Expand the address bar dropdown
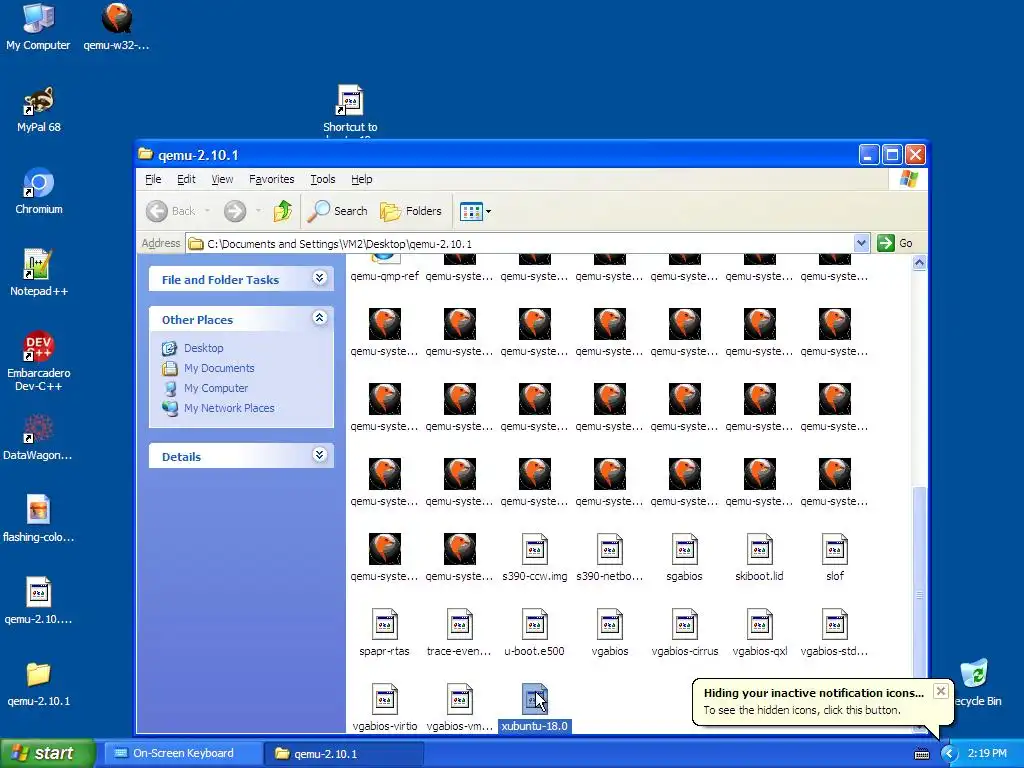The image size is (1024, 768). (861, 243)
